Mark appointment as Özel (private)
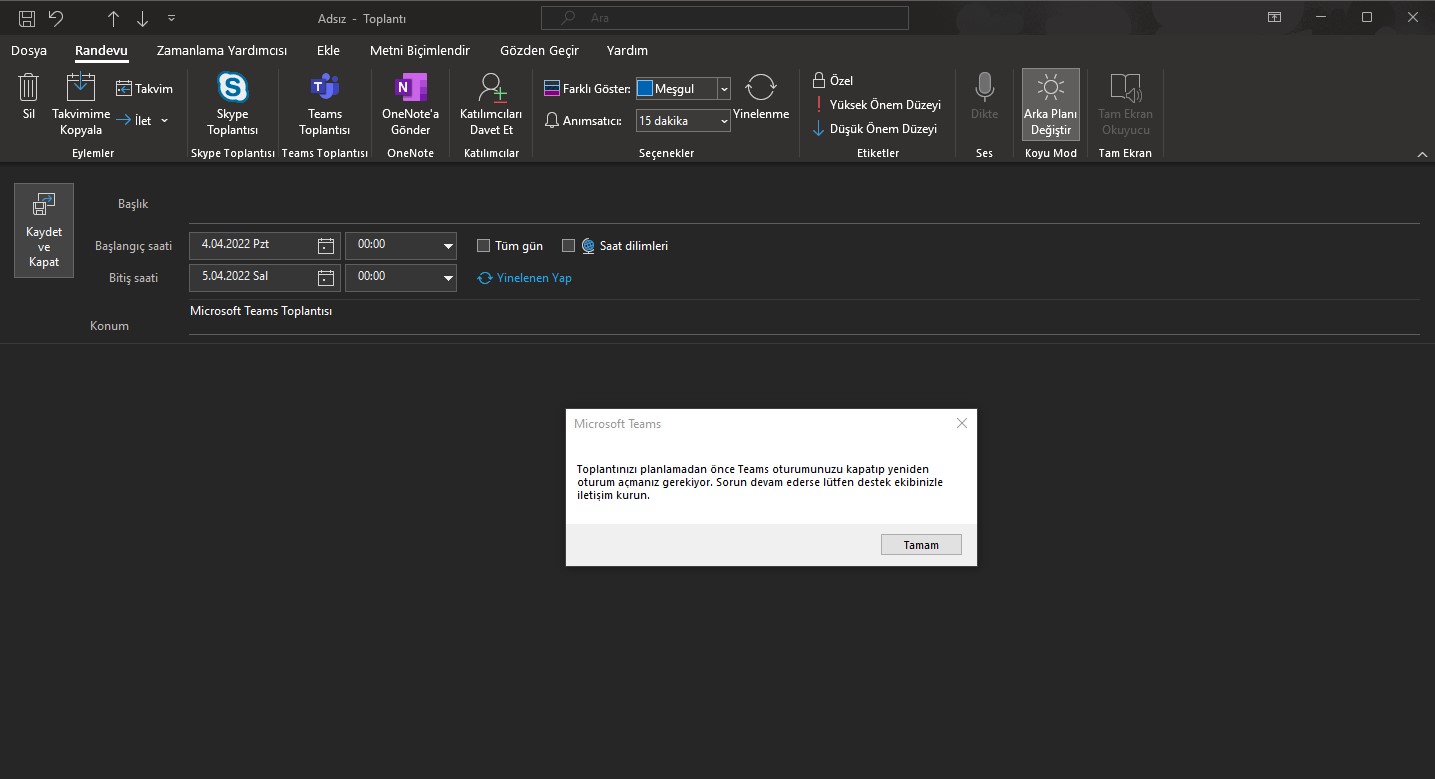This screenshot has height=779, width=1435. (832, 81)
